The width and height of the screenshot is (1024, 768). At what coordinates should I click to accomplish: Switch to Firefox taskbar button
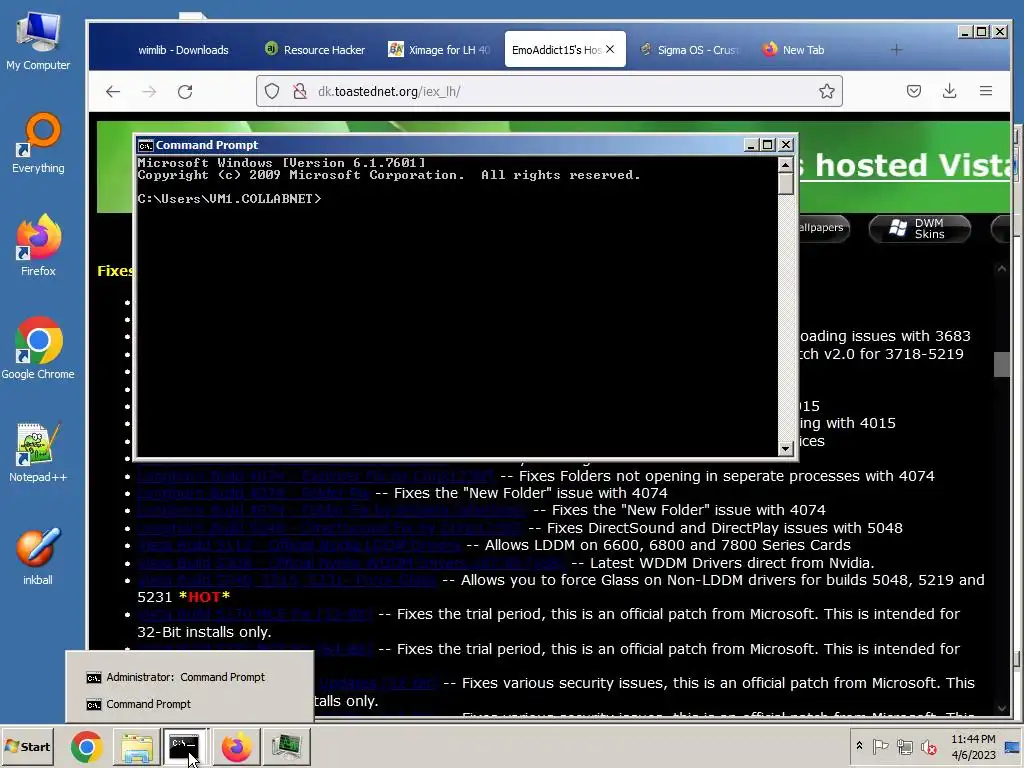[236, 746]
